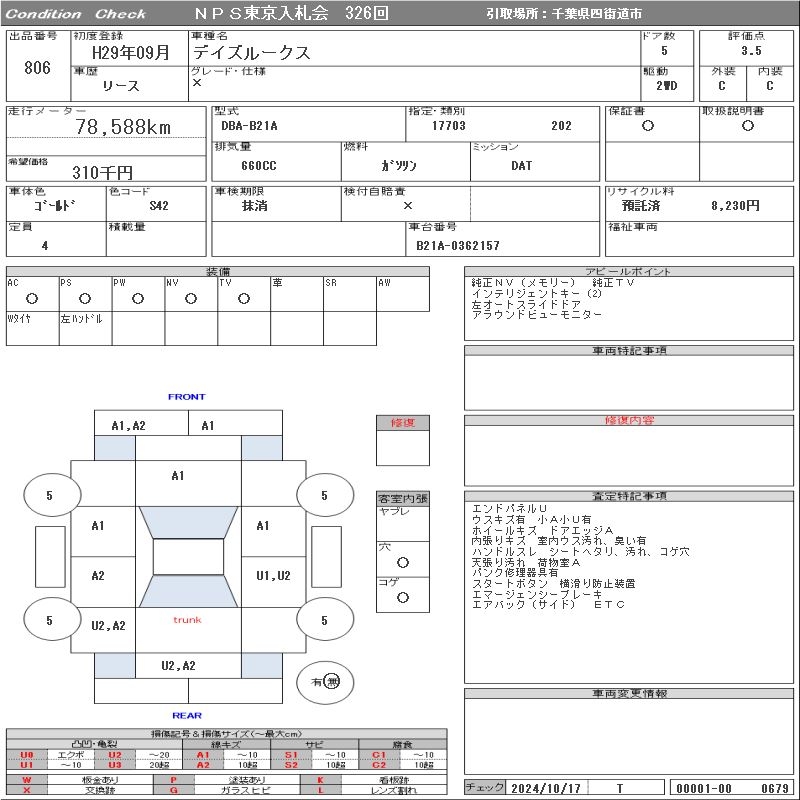Screen dimensions: 800x800
Task: Click the model code DBA-B21A
Action: coord(249,126)
